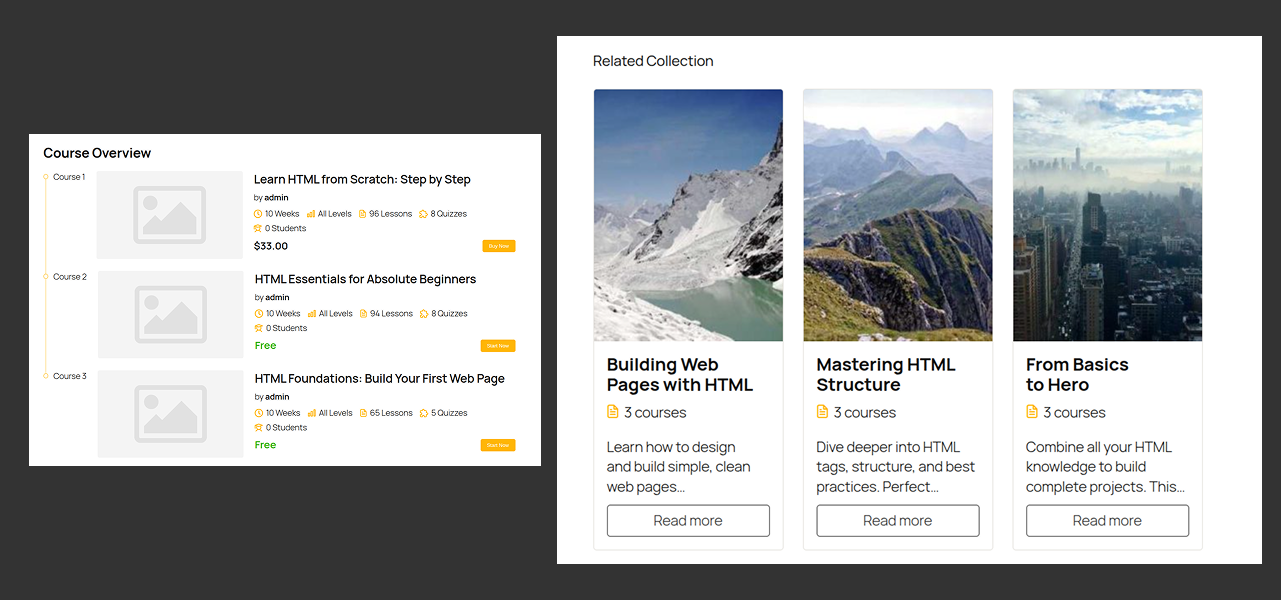Click the courses icon on From Basics to Hero card
Image resolution: width=1281 pixels, height=600 pixels.
coord(1031,411)
